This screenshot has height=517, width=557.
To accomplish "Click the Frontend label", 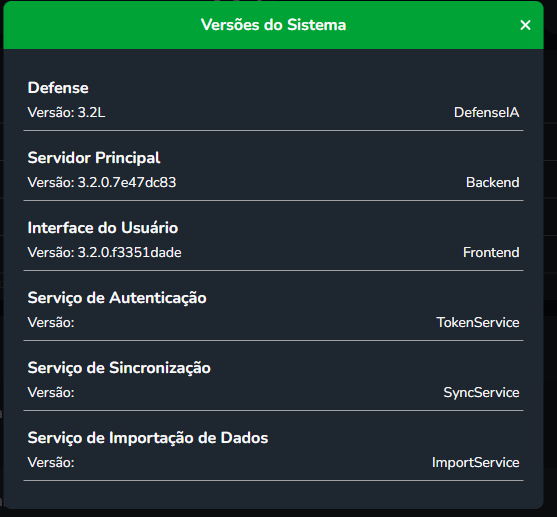I will [491, 253].
